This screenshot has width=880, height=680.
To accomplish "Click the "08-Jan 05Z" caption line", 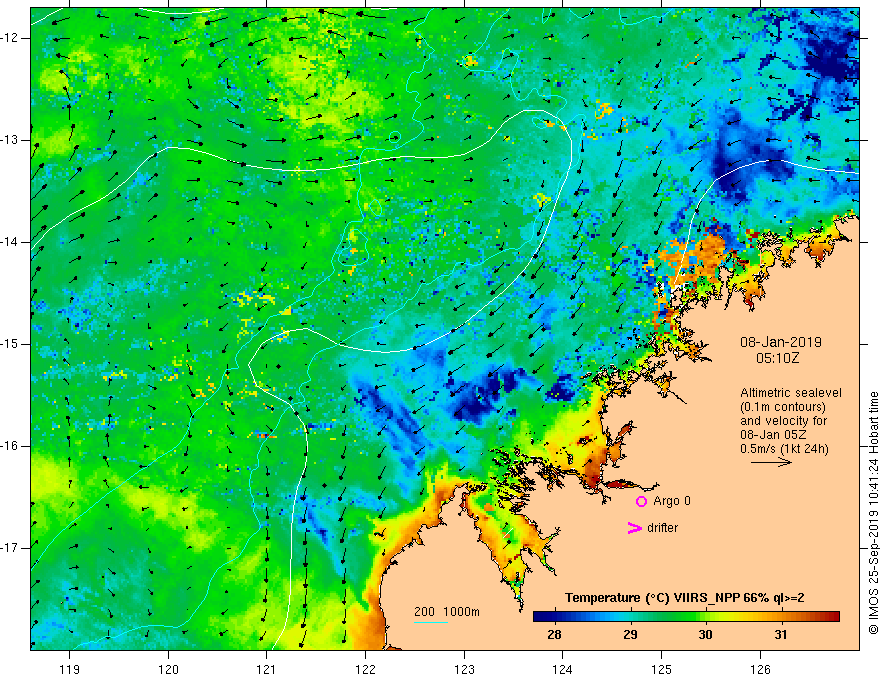I will (x=775, y=435).
